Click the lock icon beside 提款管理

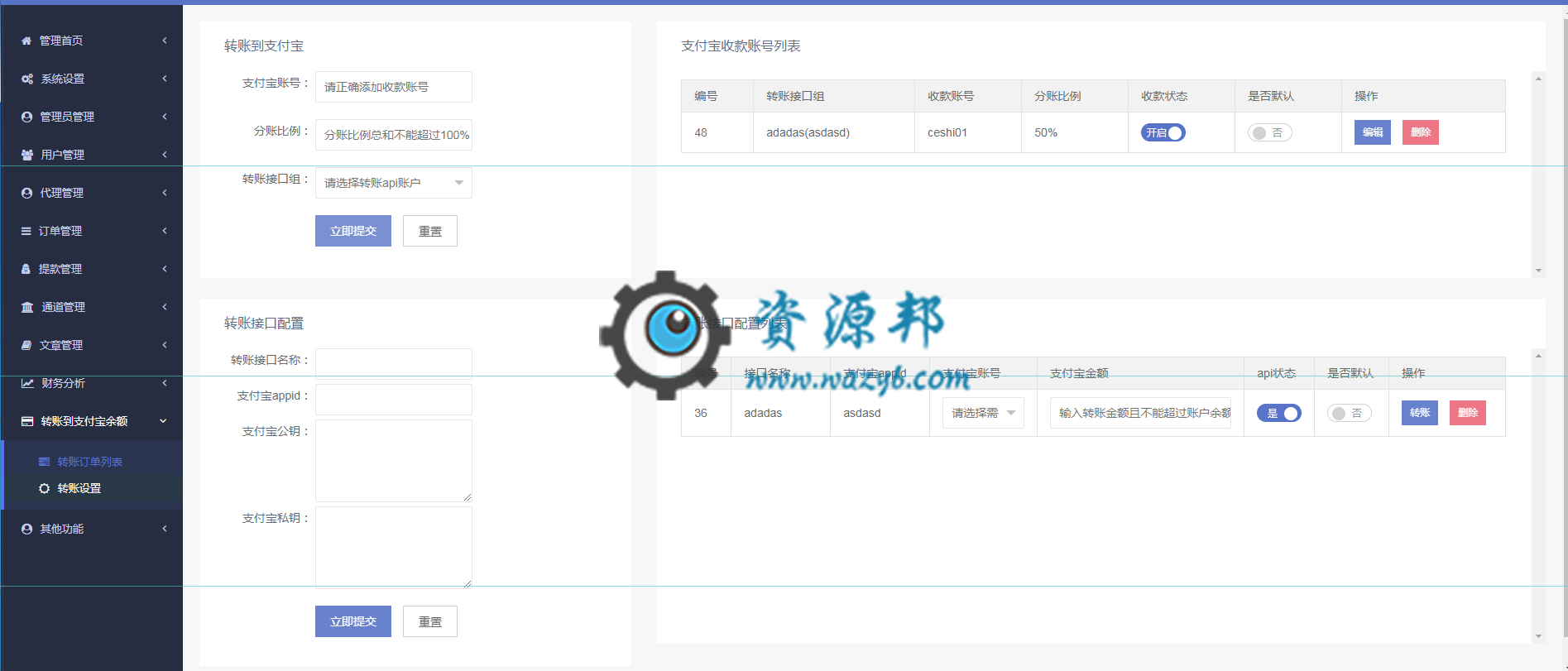(26, 269)
